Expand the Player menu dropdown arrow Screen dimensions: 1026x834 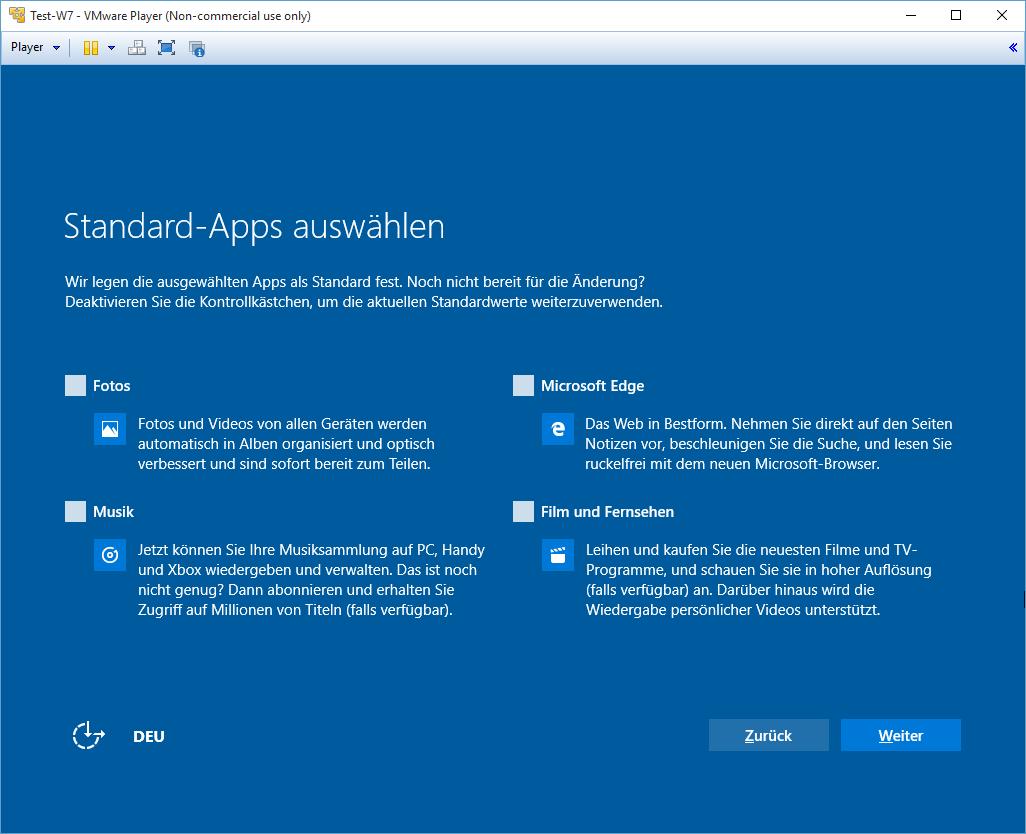pyautogui.click(x=56, y=48)
